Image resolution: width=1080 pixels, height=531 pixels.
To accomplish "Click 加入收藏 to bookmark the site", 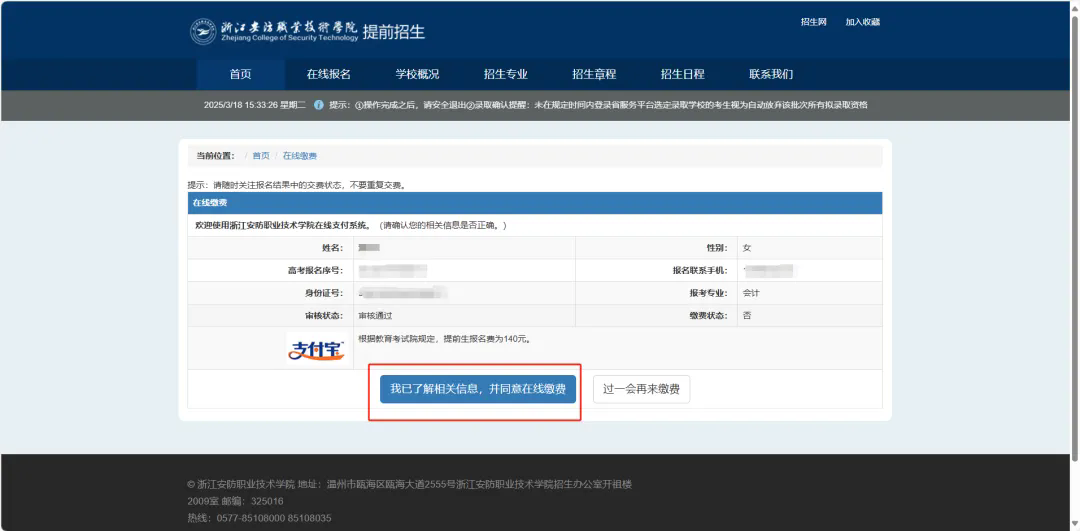I will [x=862, y=22].
